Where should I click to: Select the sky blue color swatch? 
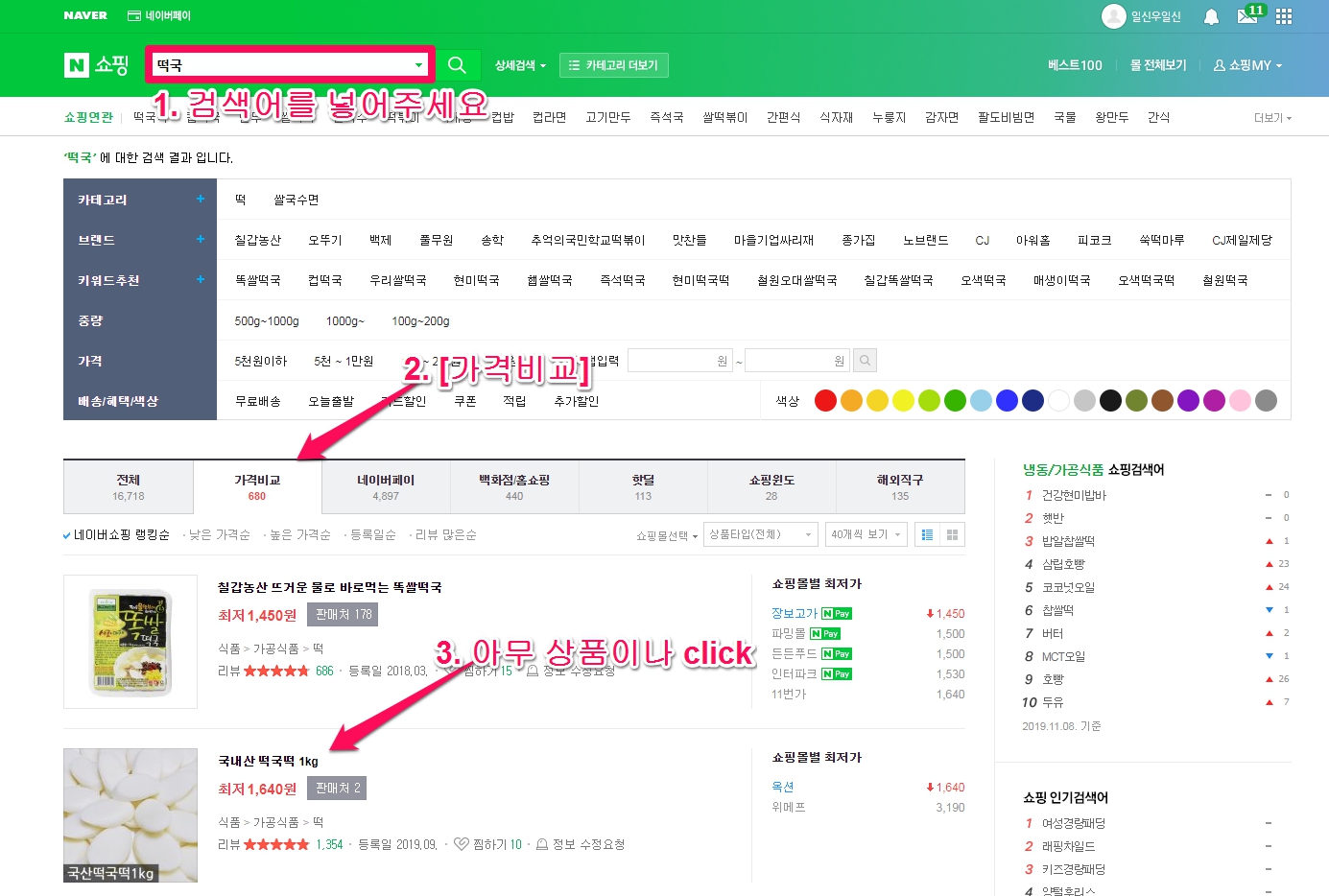pyautogui.click(x=981, y=401)
